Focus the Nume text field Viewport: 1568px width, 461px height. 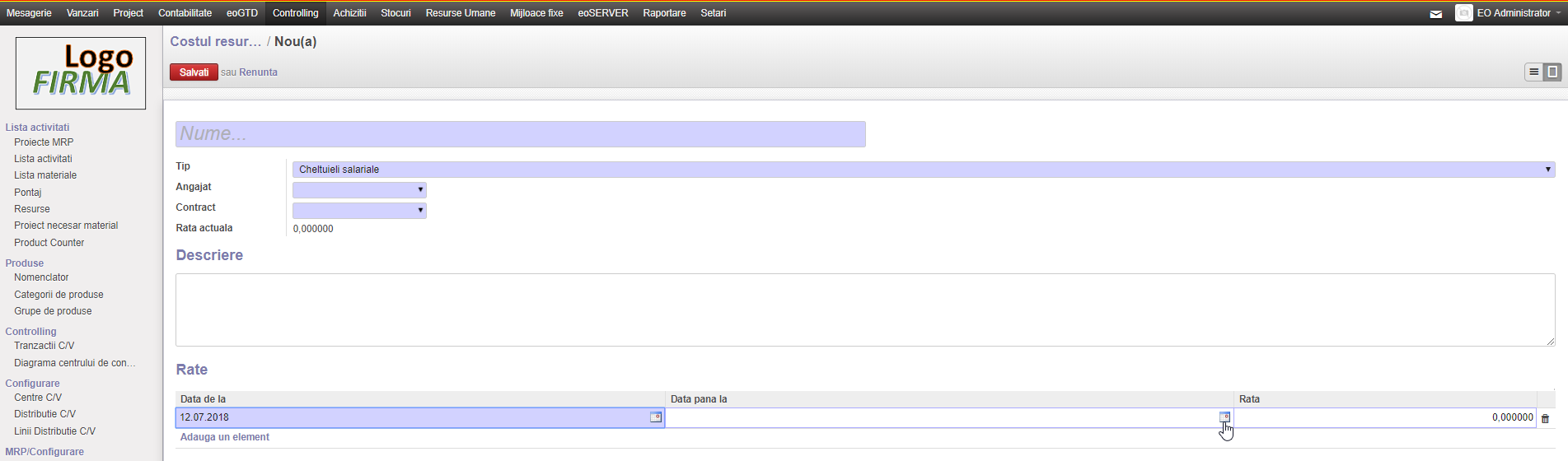pos(521,134)
